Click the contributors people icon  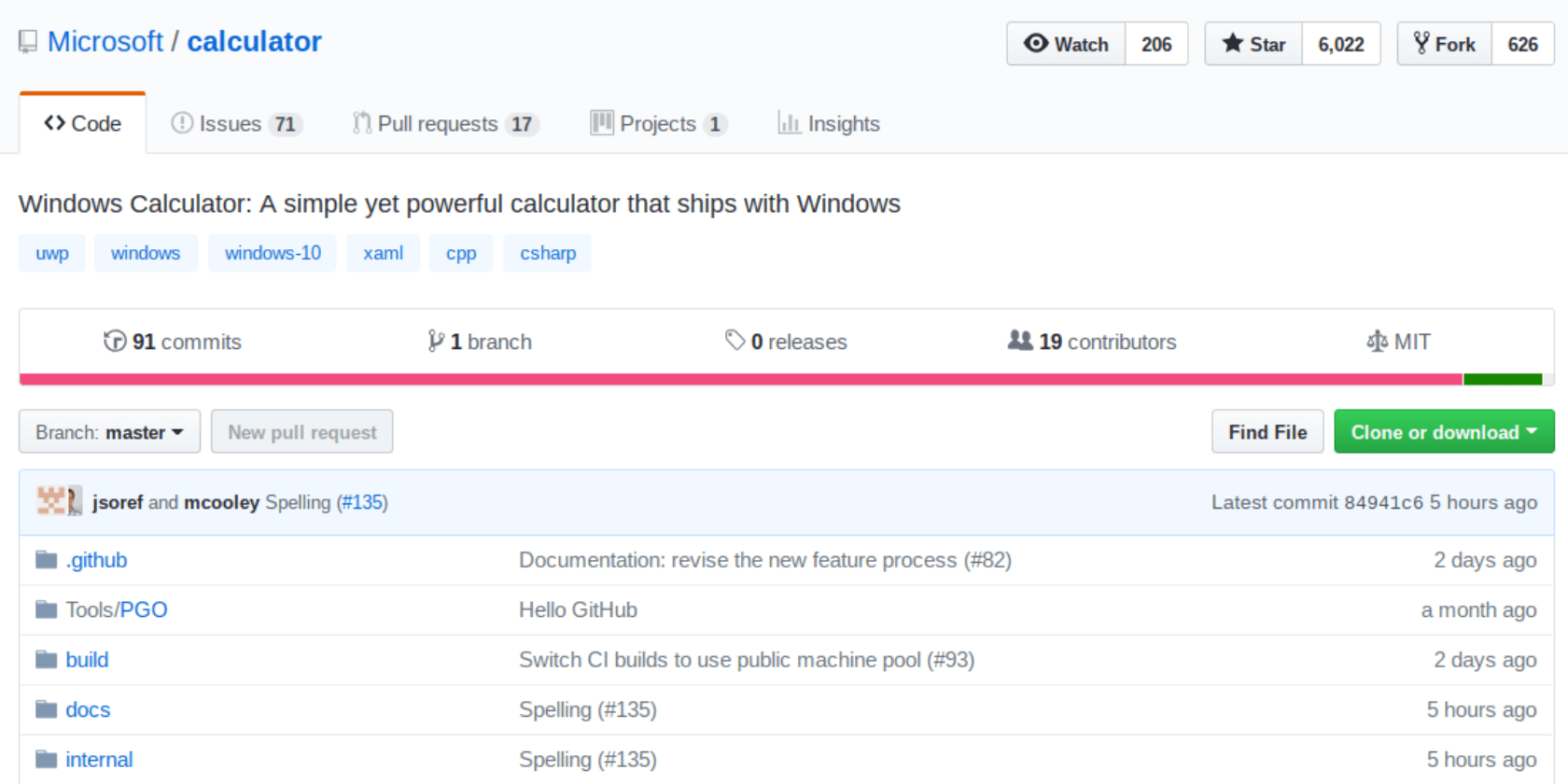1020,341
